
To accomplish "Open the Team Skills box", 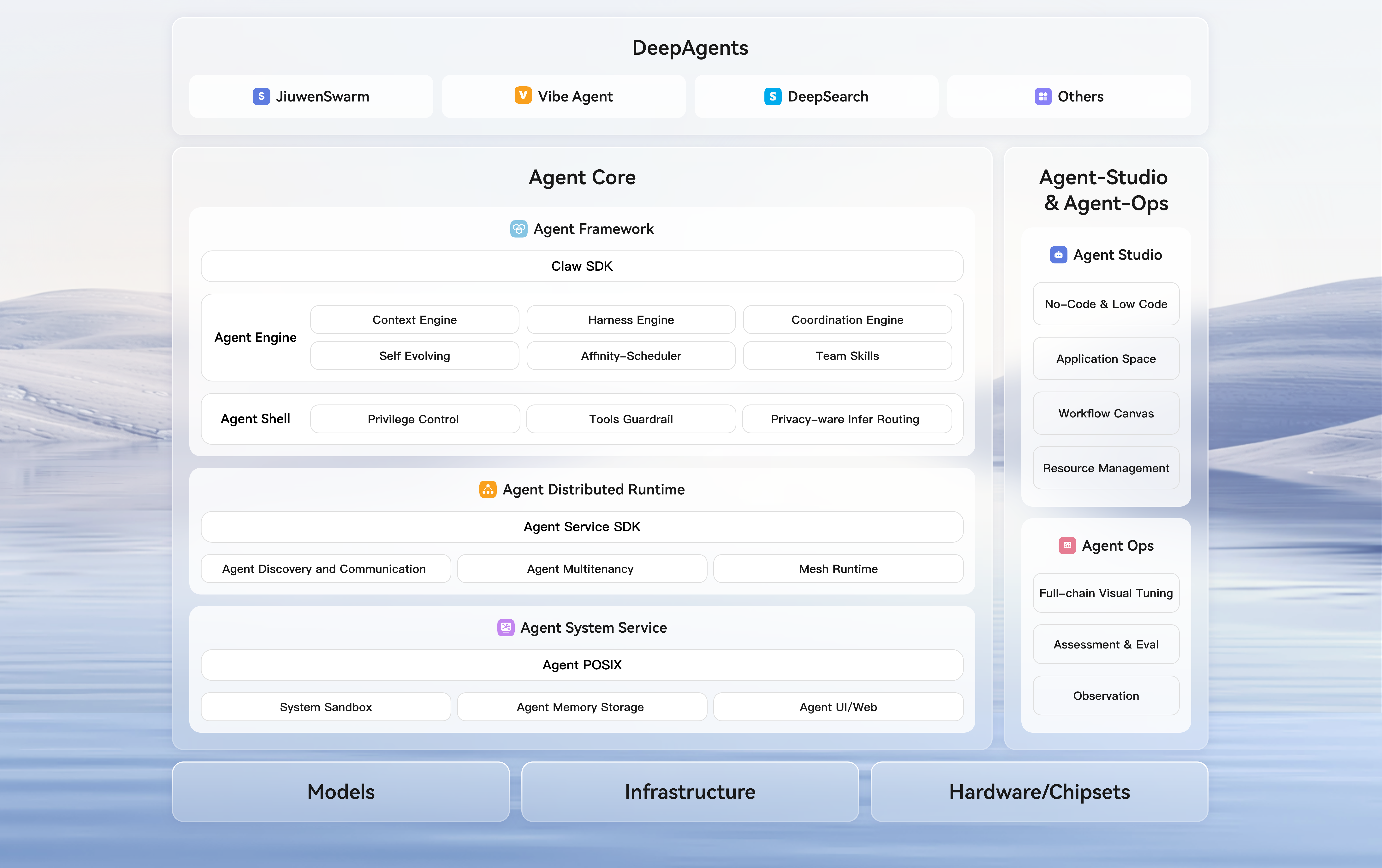I will [x=847, y=356].
